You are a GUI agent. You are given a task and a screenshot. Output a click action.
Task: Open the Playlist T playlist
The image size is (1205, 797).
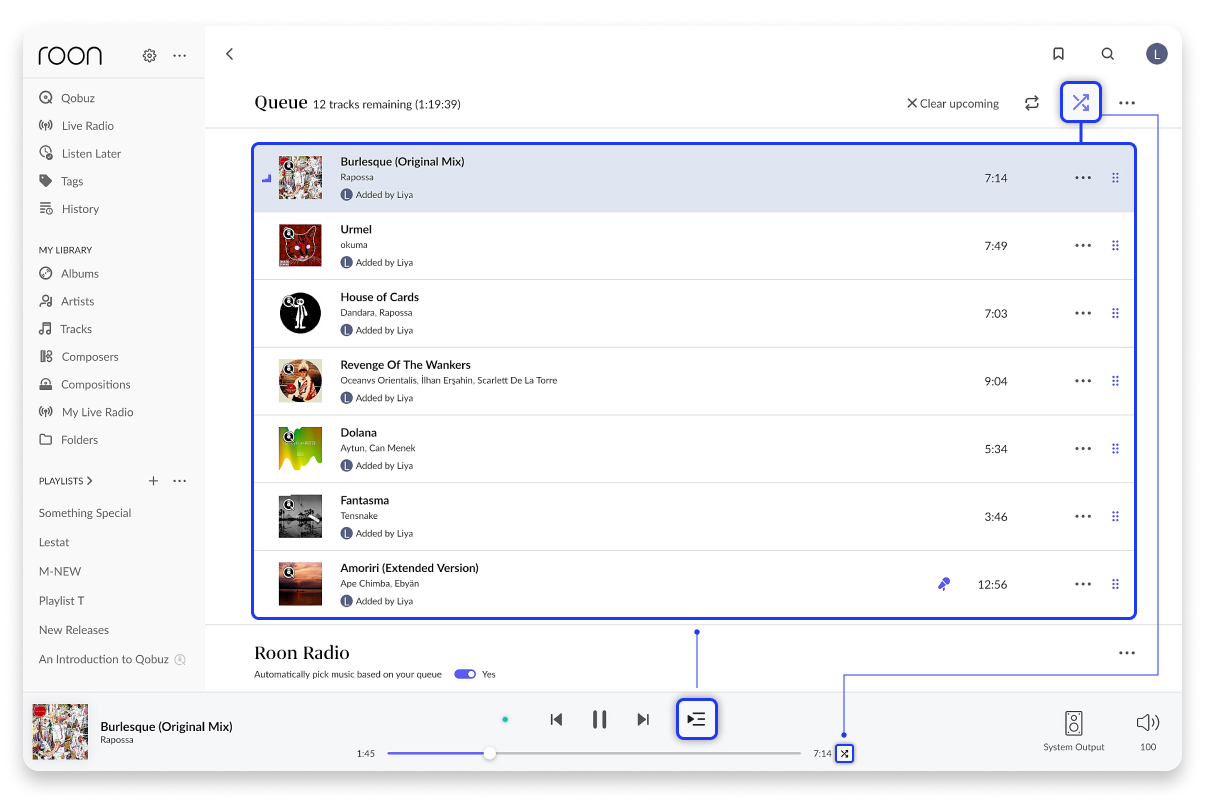[x=61, y=601]
